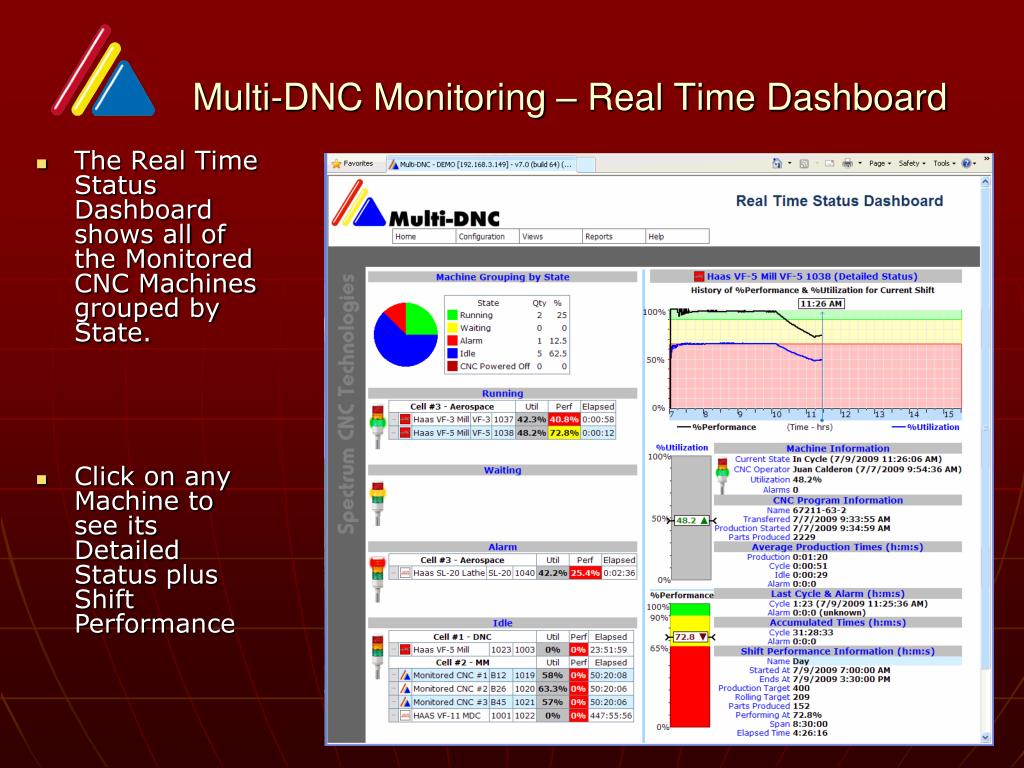
Task: Click the 72.8 marker on %Performance gauge
Action: tap(690, 637)
